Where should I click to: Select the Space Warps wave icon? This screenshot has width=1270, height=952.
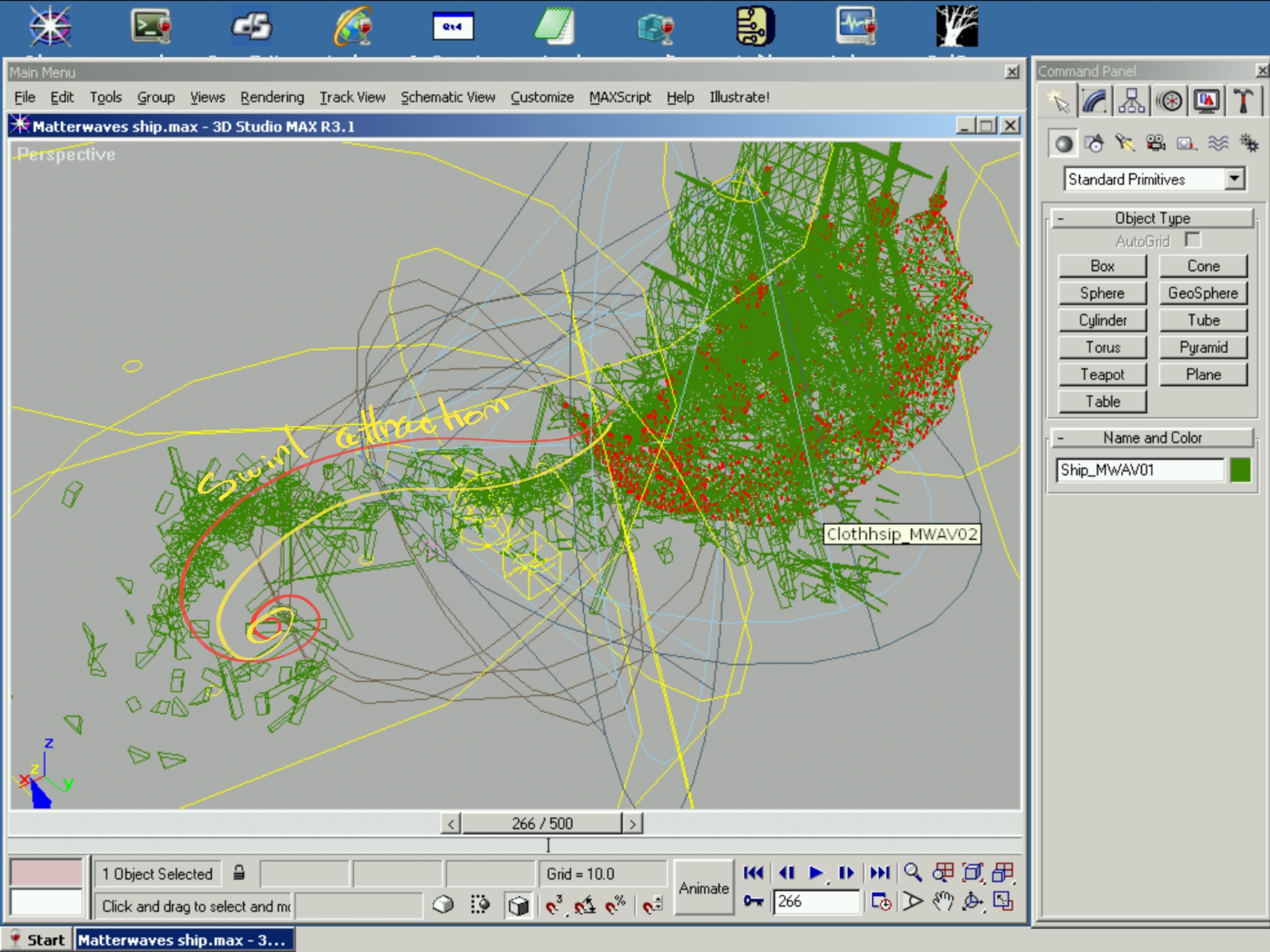pos(1218,144)
